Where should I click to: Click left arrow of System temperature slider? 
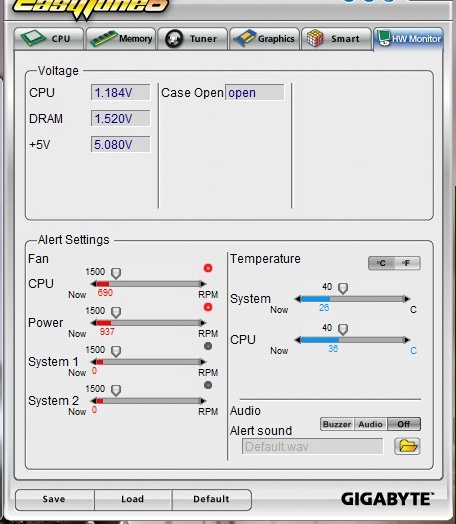(298, 299)
